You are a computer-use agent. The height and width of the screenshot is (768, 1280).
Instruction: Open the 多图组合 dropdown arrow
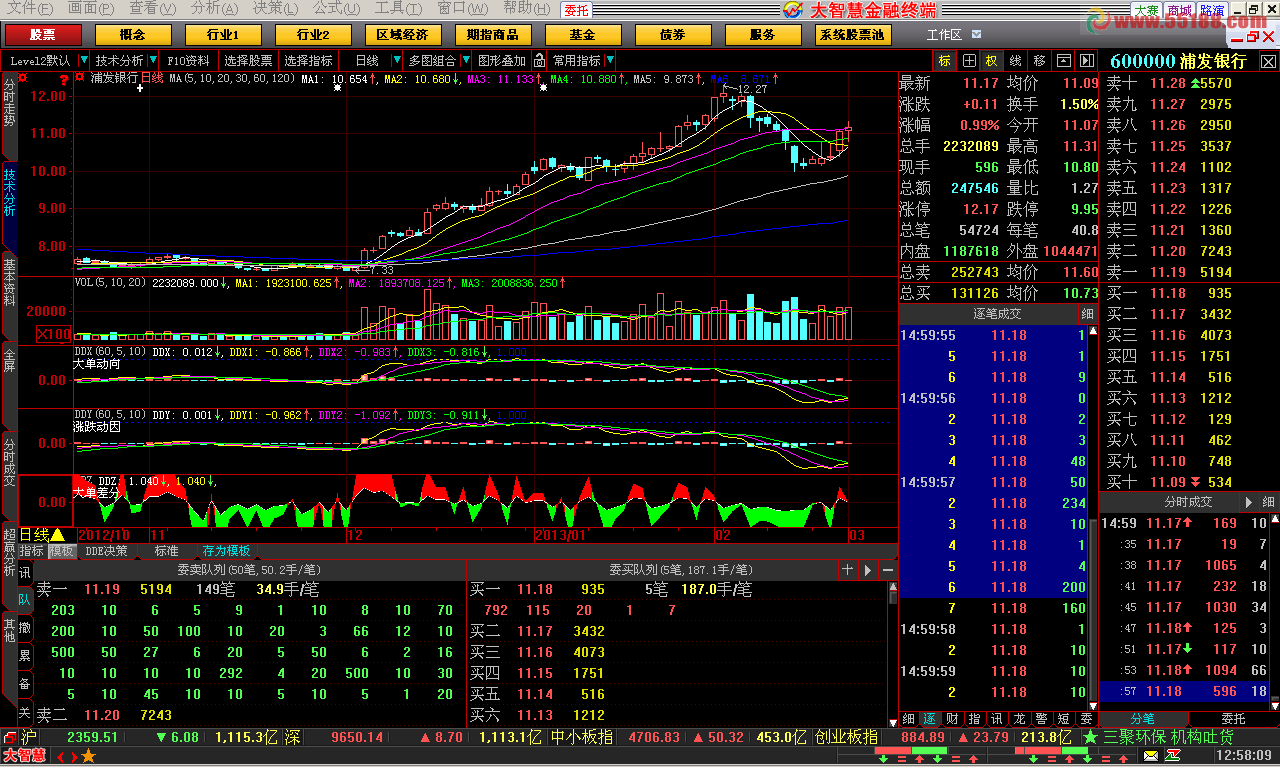click(x=465, y=60)
